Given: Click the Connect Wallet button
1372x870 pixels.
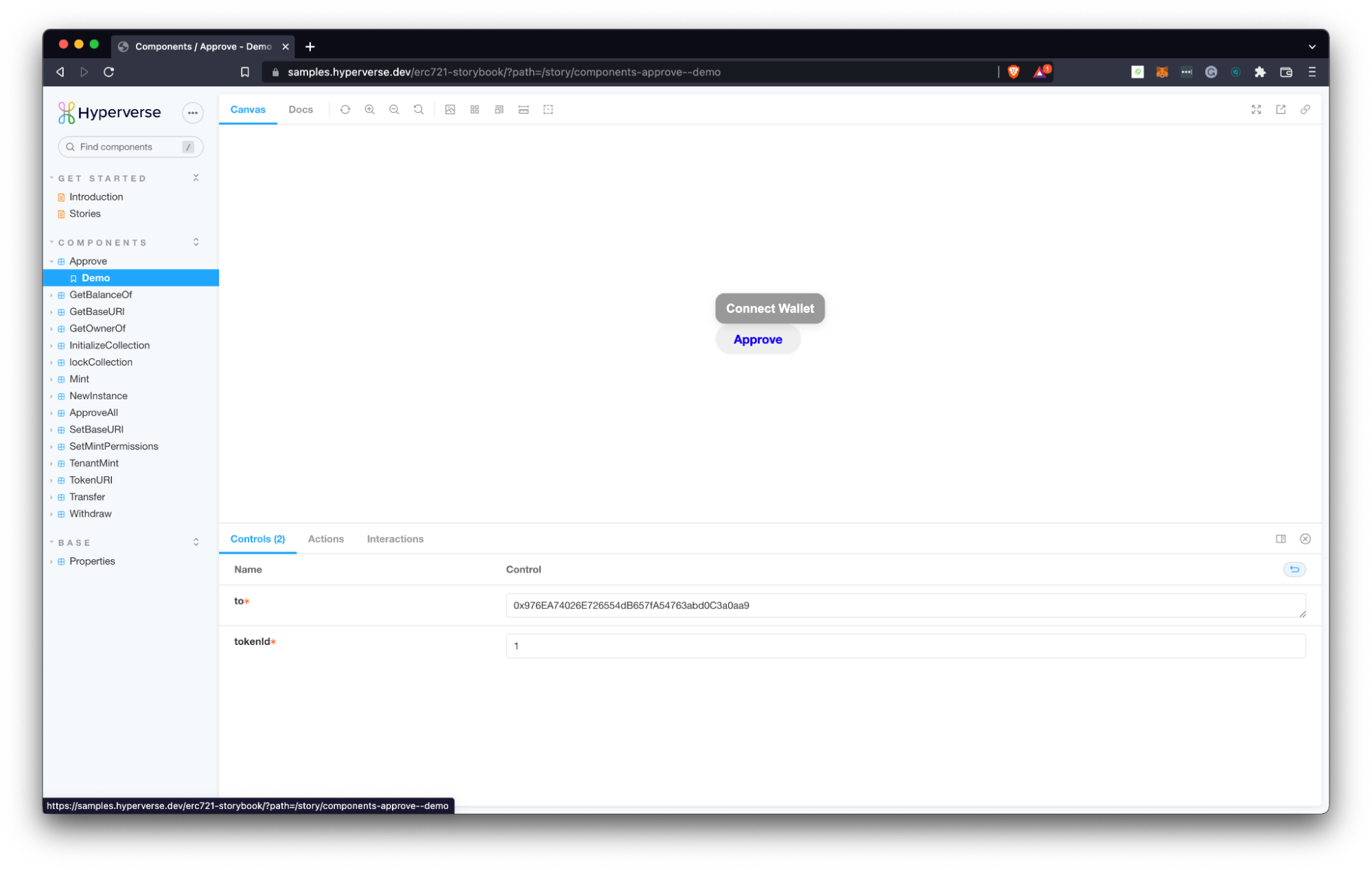Looking at the screenshot, I should [770, 309].
